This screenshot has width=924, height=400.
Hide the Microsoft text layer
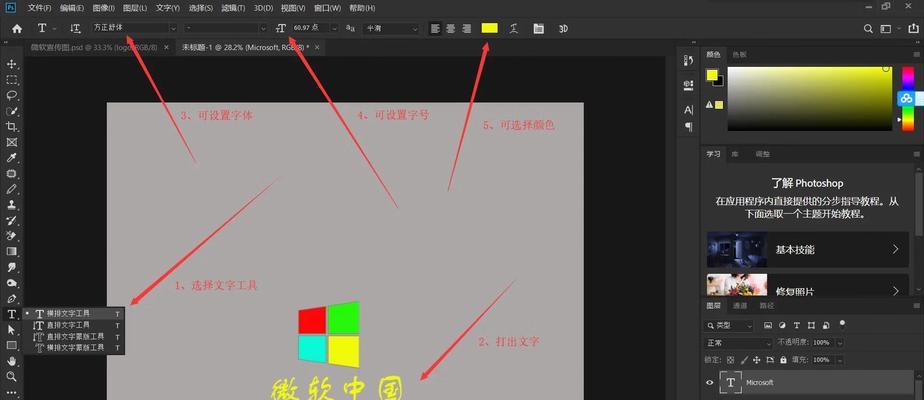(x=710, y=382)
